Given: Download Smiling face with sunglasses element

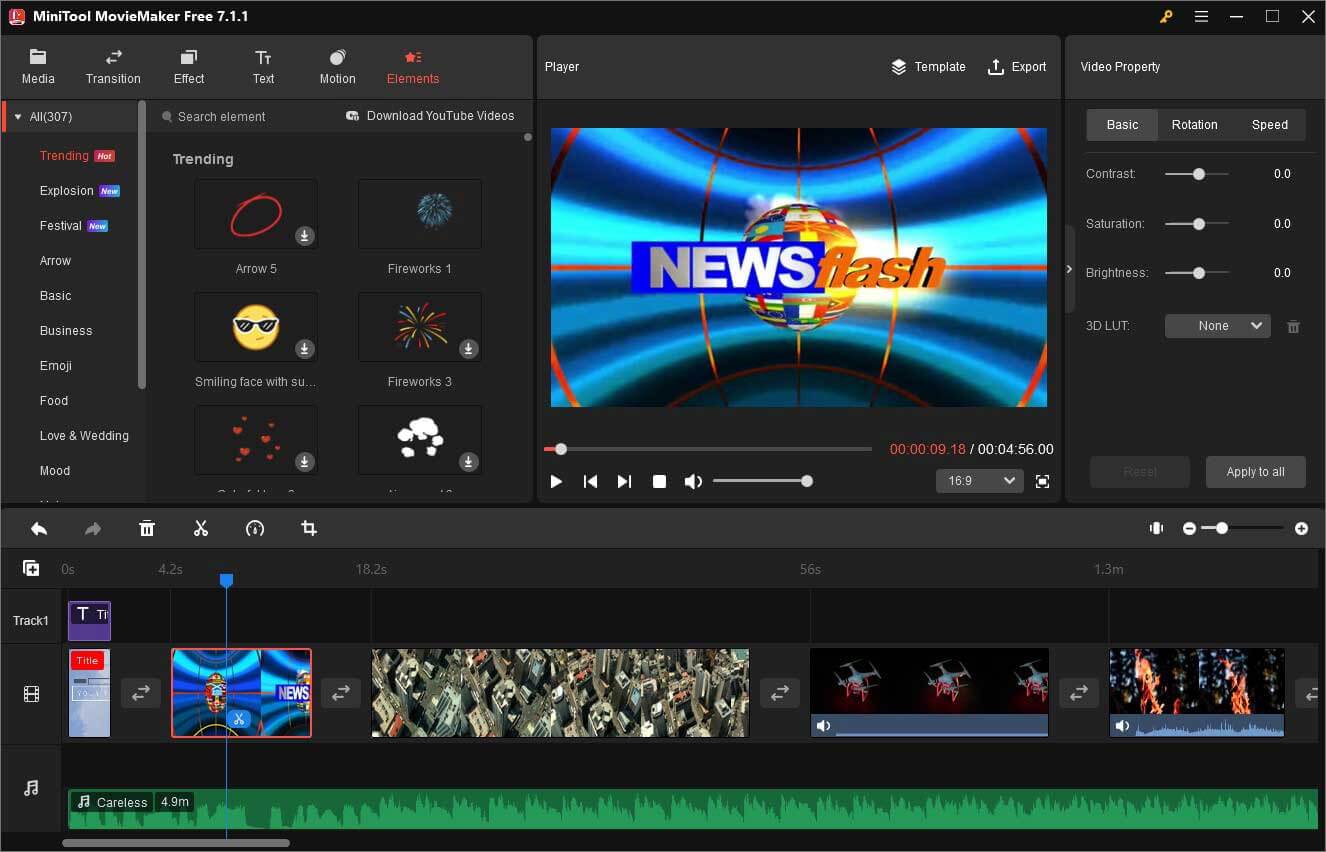Looking at the screenshot, I should coord(305,349).
